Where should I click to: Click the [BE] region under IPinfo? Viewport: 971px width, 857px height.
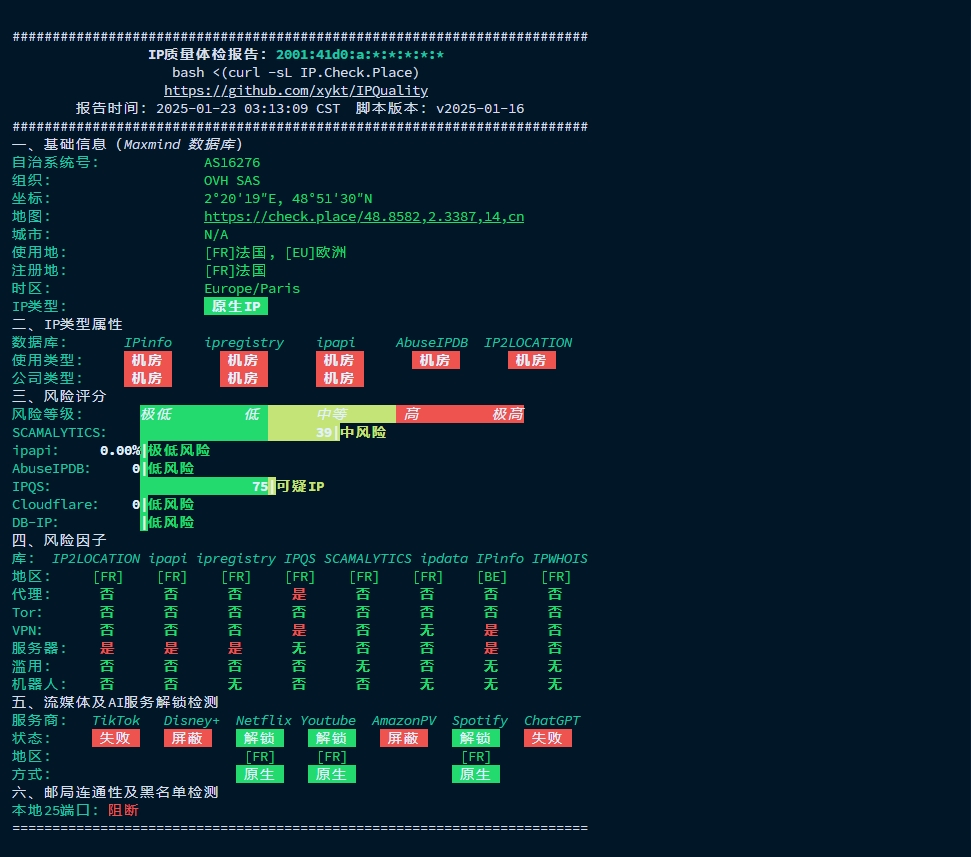point(491,576)
